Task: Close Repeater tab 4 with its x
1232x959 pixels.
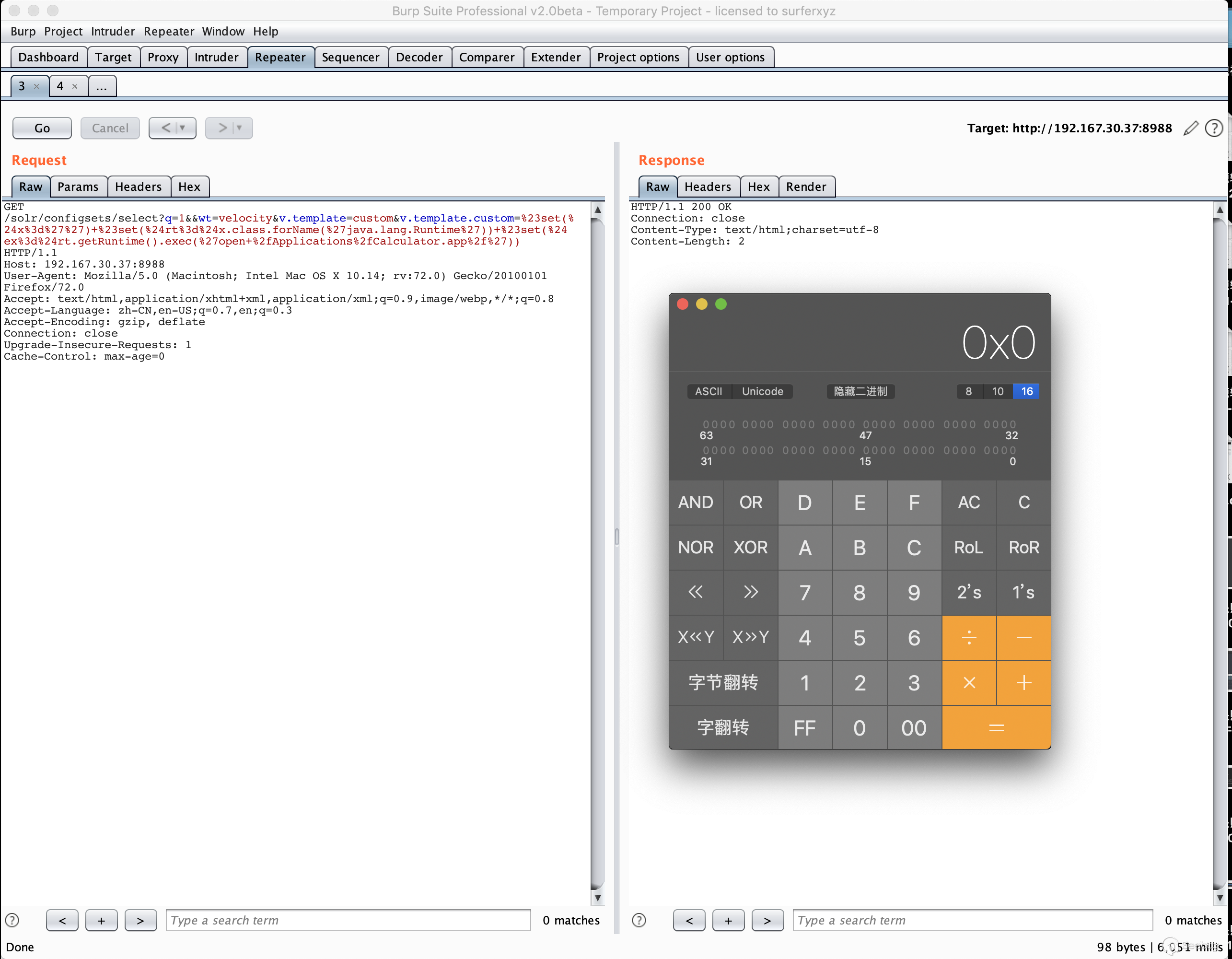Action: [74, 86]
